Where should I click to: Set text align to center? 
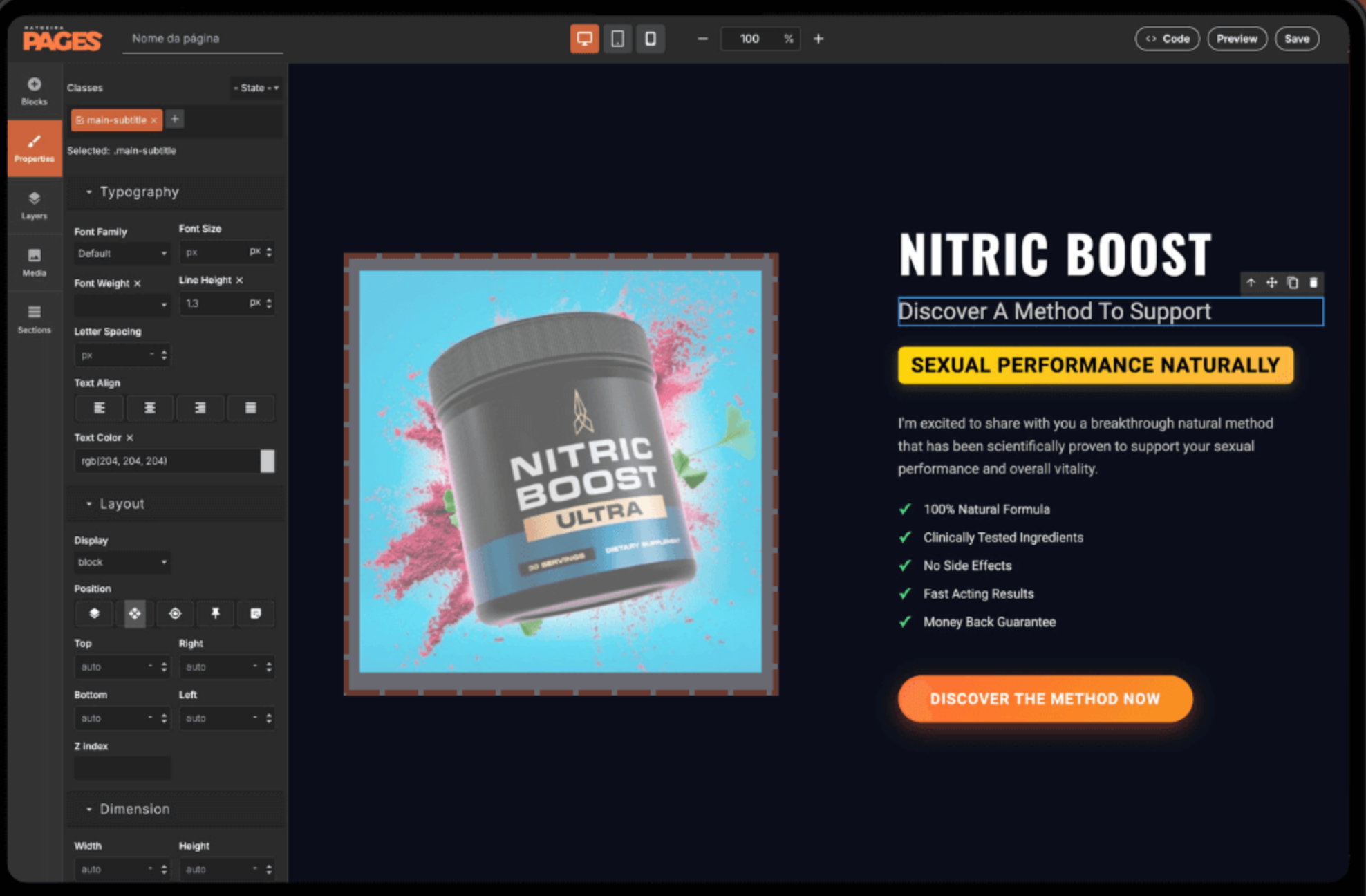point(149,408)
